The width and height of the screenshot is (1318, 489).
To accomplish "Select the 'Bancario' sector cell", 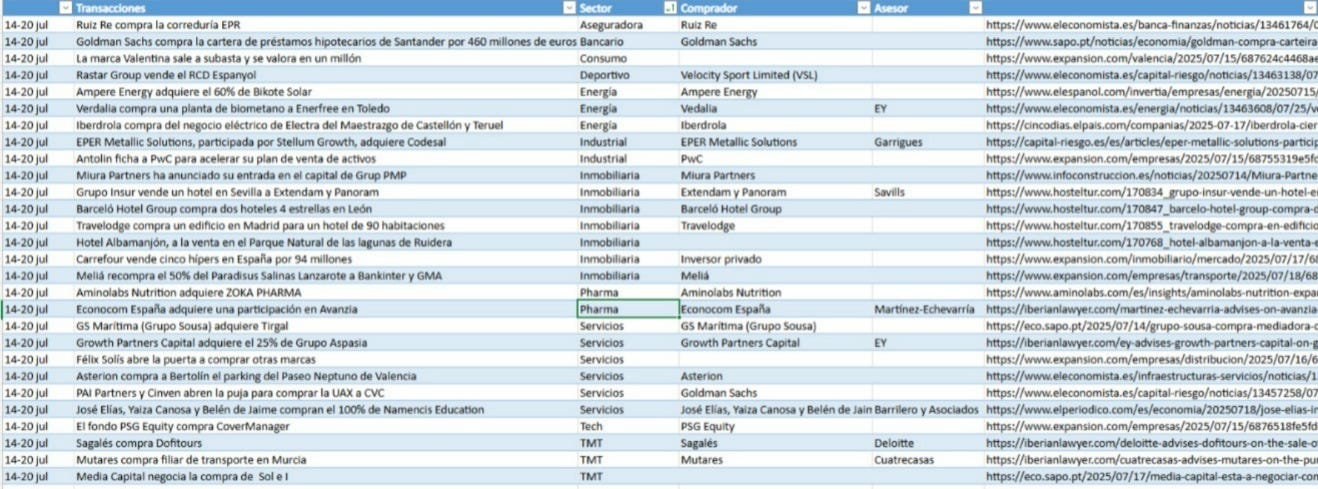I will pyautogui.click(x=628, y=43).
